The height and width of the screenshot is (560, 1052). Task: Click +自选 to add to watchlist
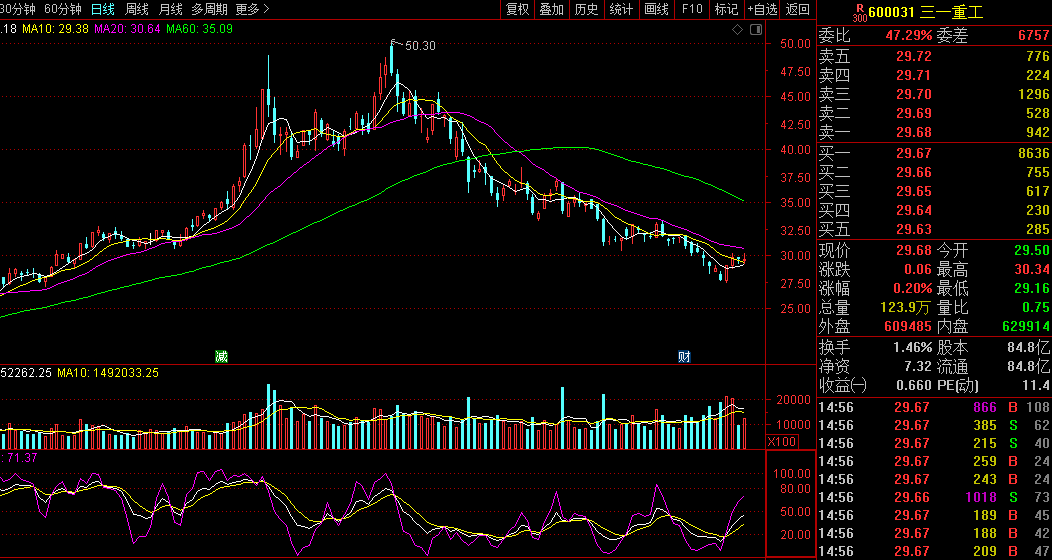pos(762,10)
